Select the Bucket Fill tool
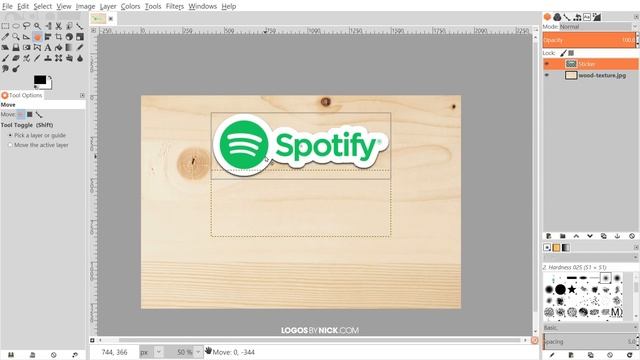 58,47
